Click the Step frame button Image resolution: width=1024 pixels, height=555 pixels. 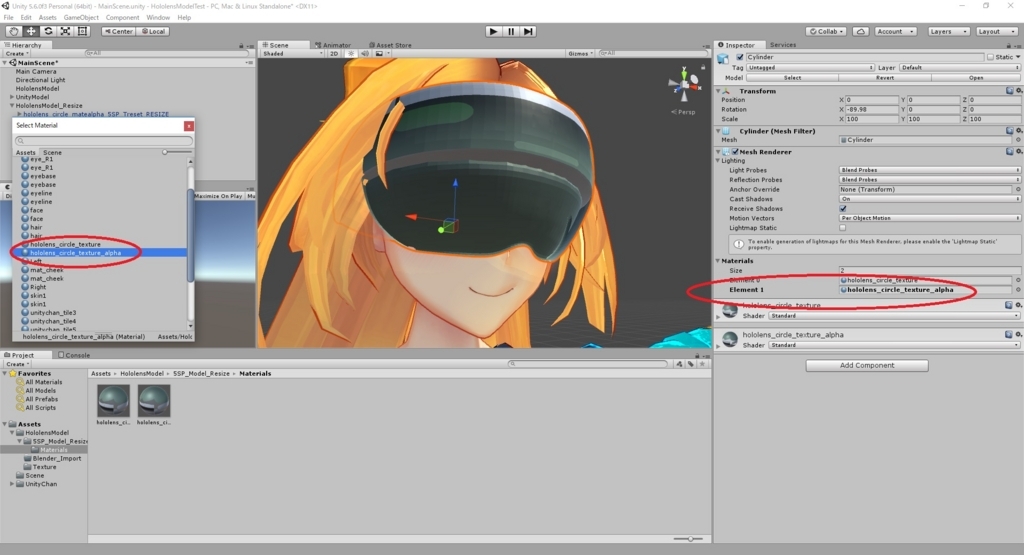click(x=528, y=31)
